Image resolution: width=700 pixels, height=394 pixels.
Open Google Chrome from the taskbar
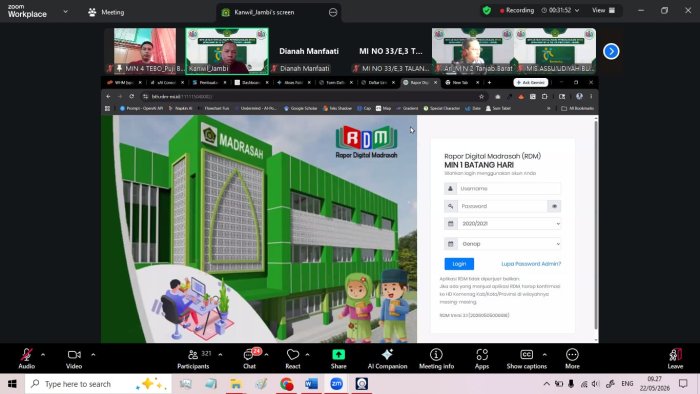click(287, 384)
